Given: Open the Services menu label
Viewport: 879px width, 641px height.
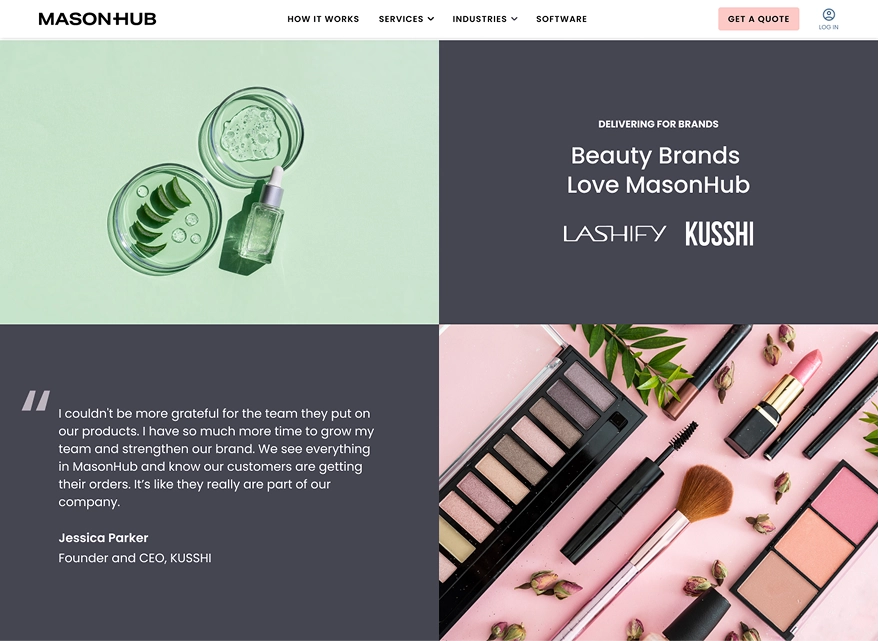Looking at the screenshot, I should [x=401, y=19].
